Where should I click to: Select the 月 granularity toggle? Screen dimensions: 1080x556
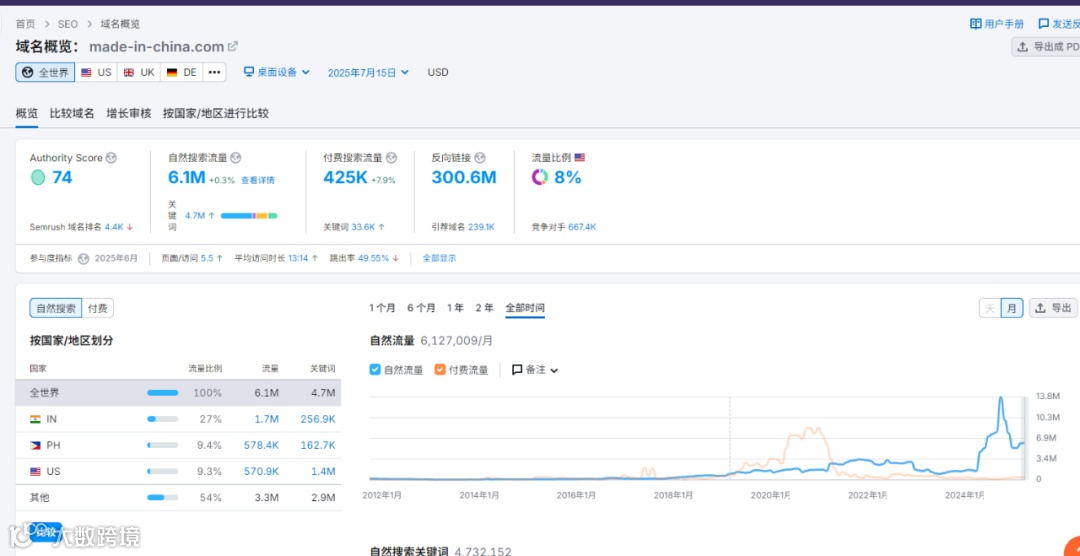tap(1012, 308)
